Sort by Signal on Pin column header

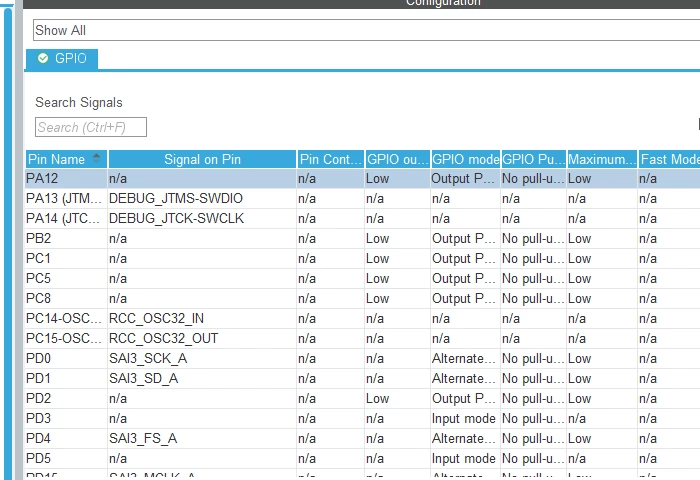(202, 159)
